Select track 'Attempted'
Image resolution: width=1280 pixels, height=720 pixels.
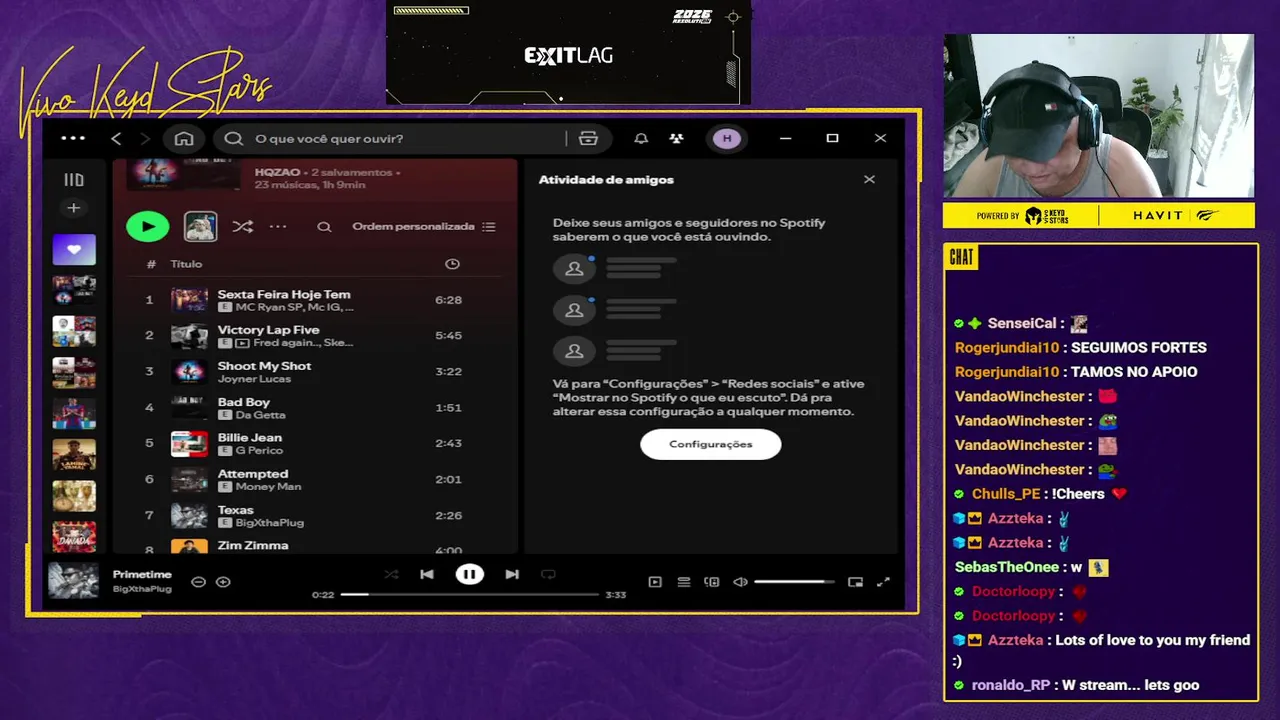316,480
